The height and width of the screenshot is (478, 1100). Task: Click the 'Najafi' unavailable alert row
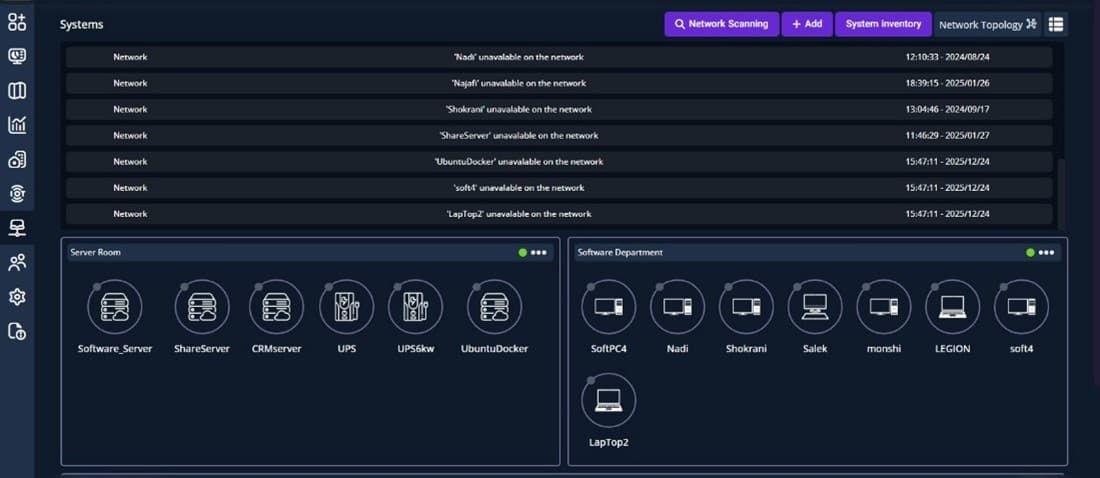tap(559, 83)
